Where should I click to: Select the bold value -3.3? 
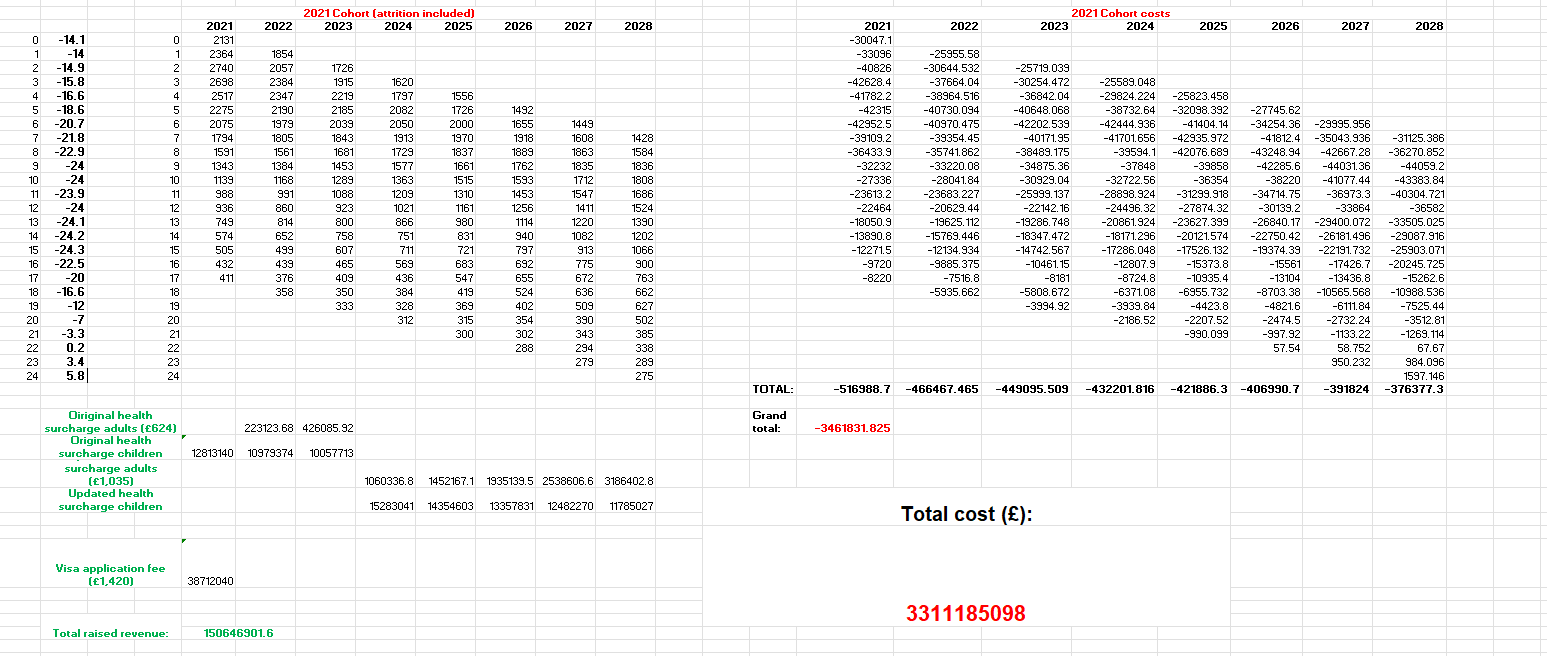click(73, 334)
